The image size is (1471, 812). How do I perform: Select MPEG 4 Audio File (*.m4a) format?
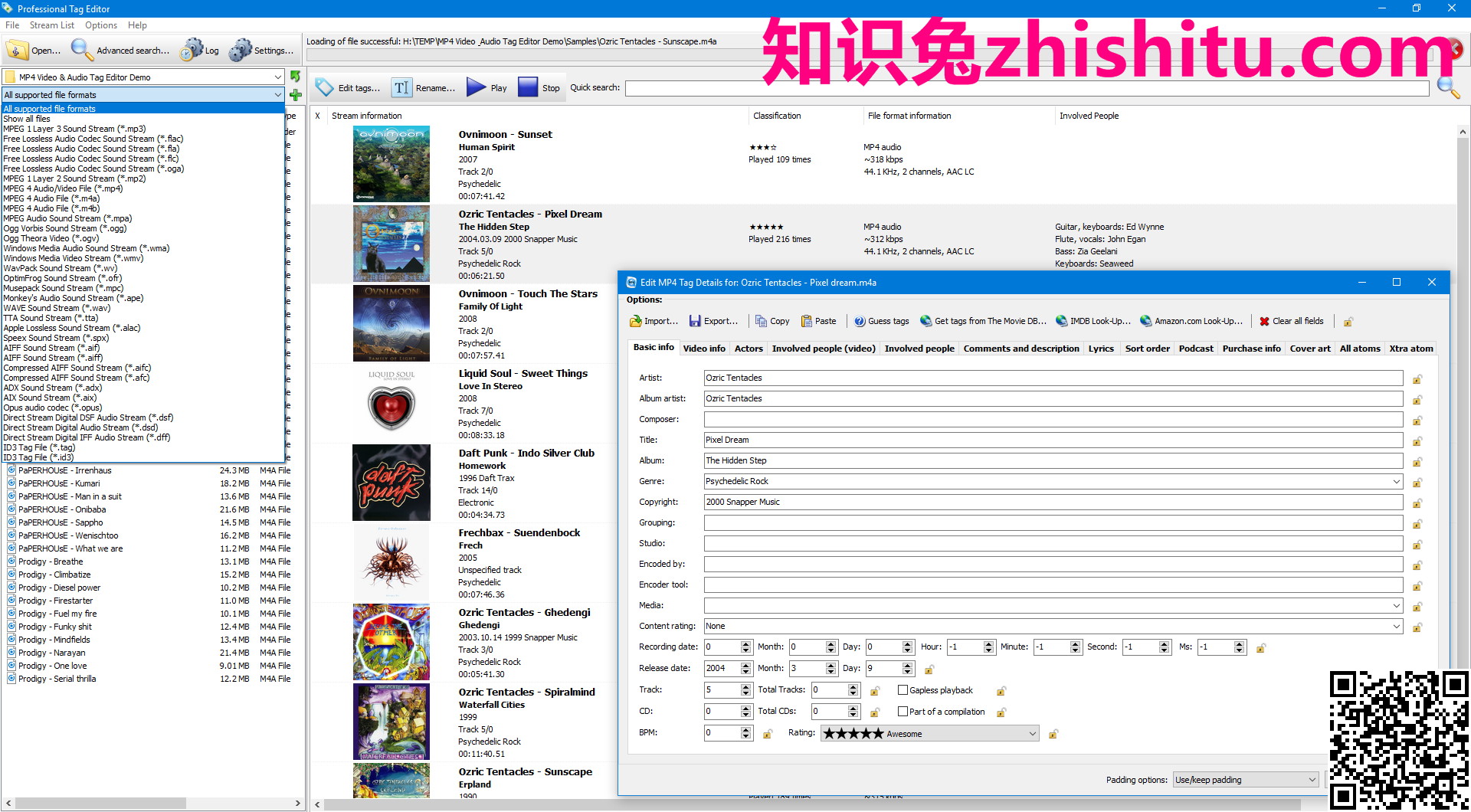click(51, 198)
